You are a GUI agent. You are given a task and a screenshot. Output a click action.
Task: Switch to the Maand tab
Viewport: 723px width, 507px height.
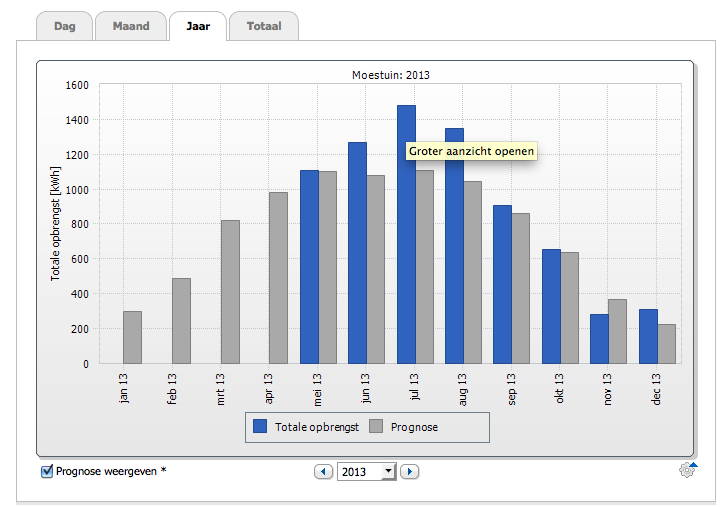click(129, 26)
